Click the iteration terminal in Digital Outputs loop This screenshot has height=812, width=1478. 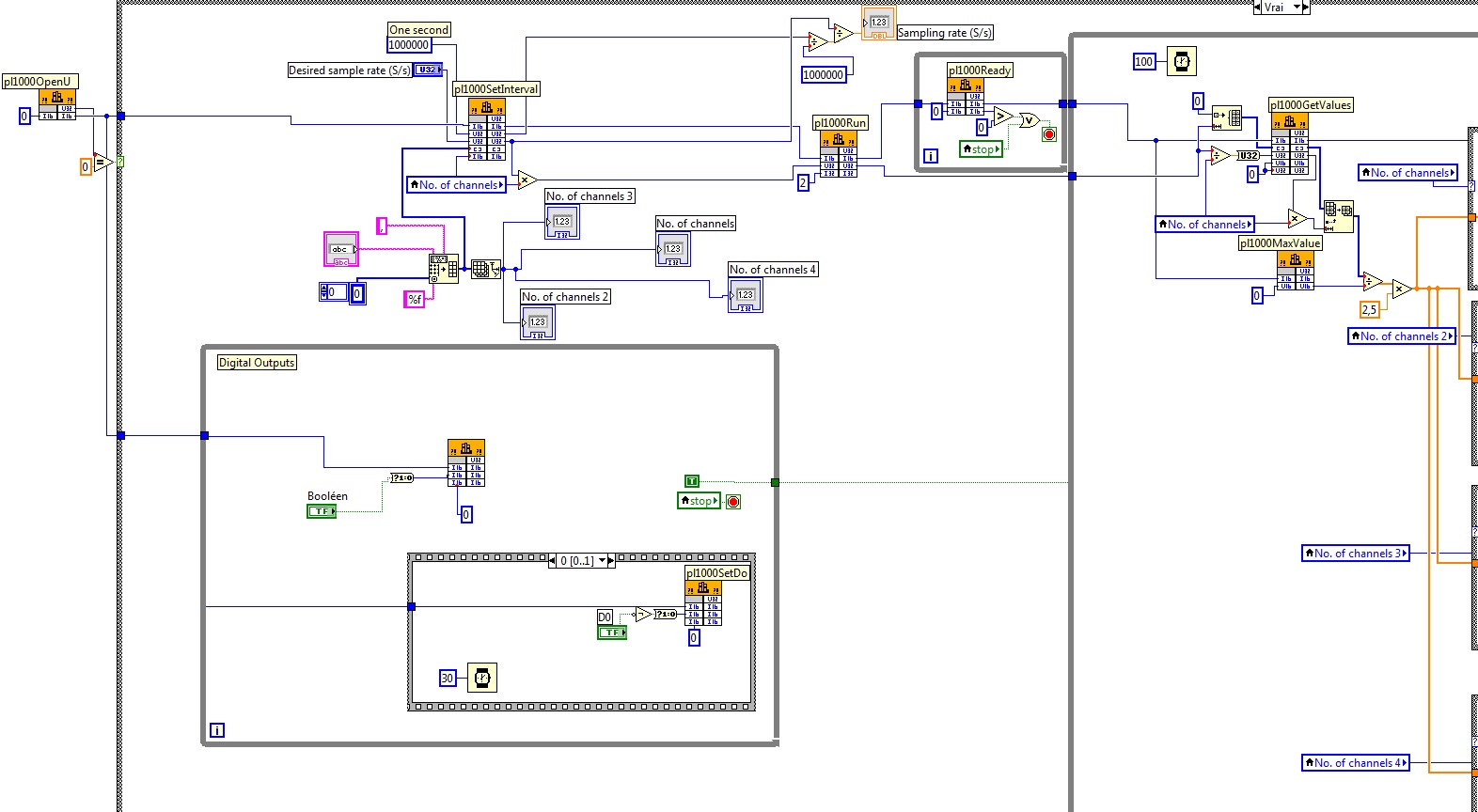(x=217, y=730)
